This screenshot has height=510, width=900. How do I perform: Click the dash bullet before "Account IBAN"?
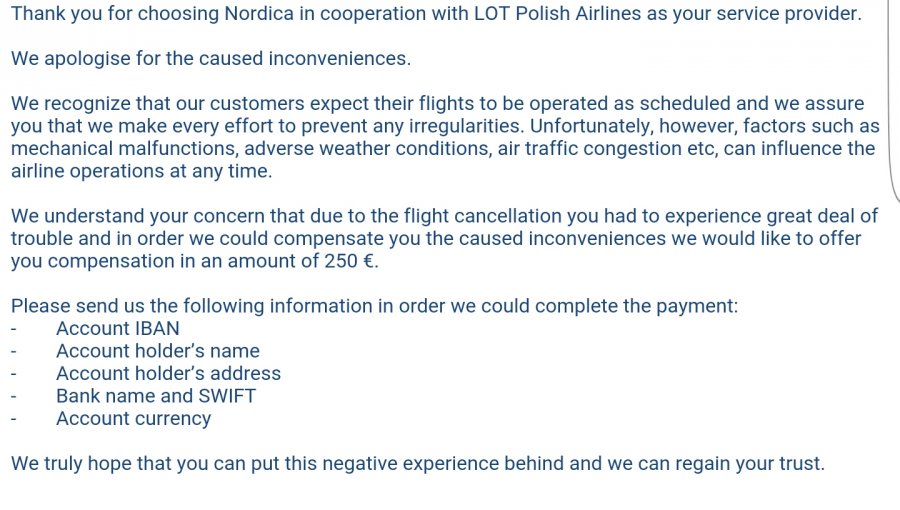[x=14, y=328]
